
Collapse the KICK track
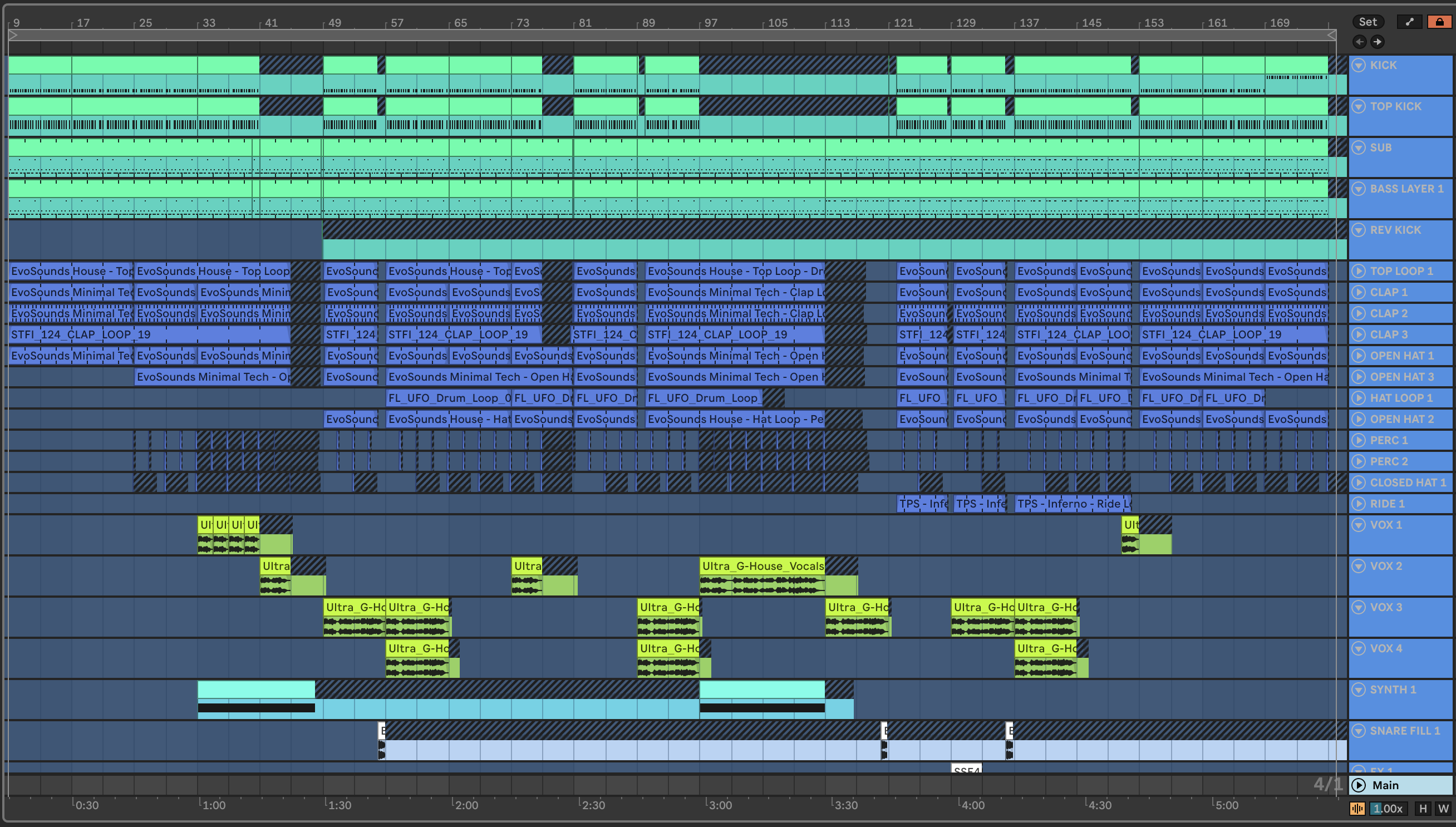1359,65
